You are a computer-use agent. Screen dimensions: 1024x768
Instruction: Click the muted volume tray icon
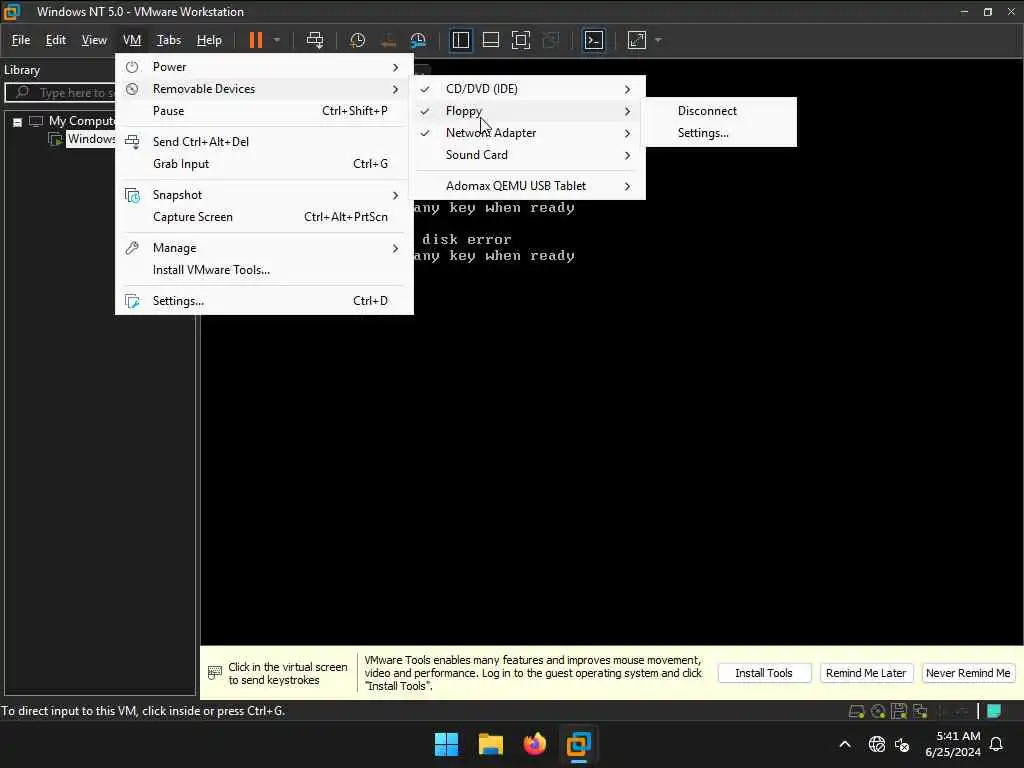click(903, 744)
